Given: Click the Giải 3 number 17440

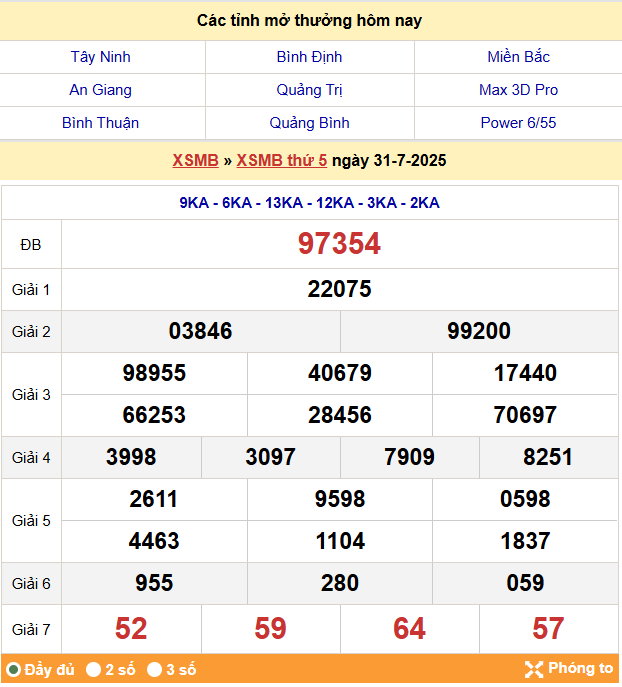Looking at the screenshot, I should (x=525, y=373).
